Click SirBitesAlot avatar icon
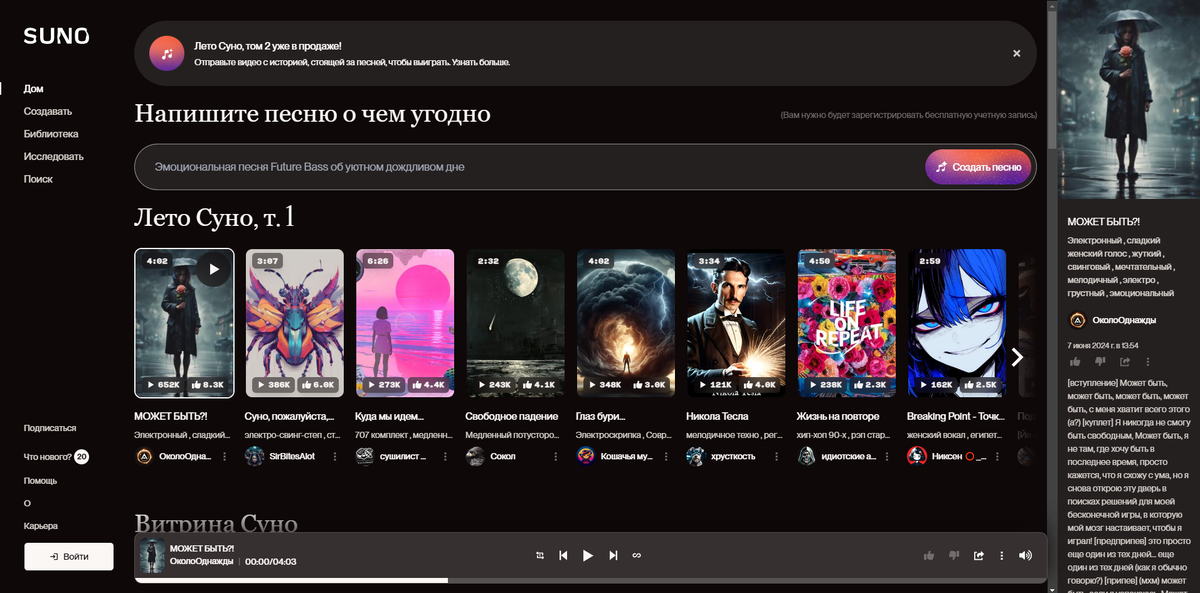Image resolution: width=1200 pixels, height=593 pixels. 254,456
